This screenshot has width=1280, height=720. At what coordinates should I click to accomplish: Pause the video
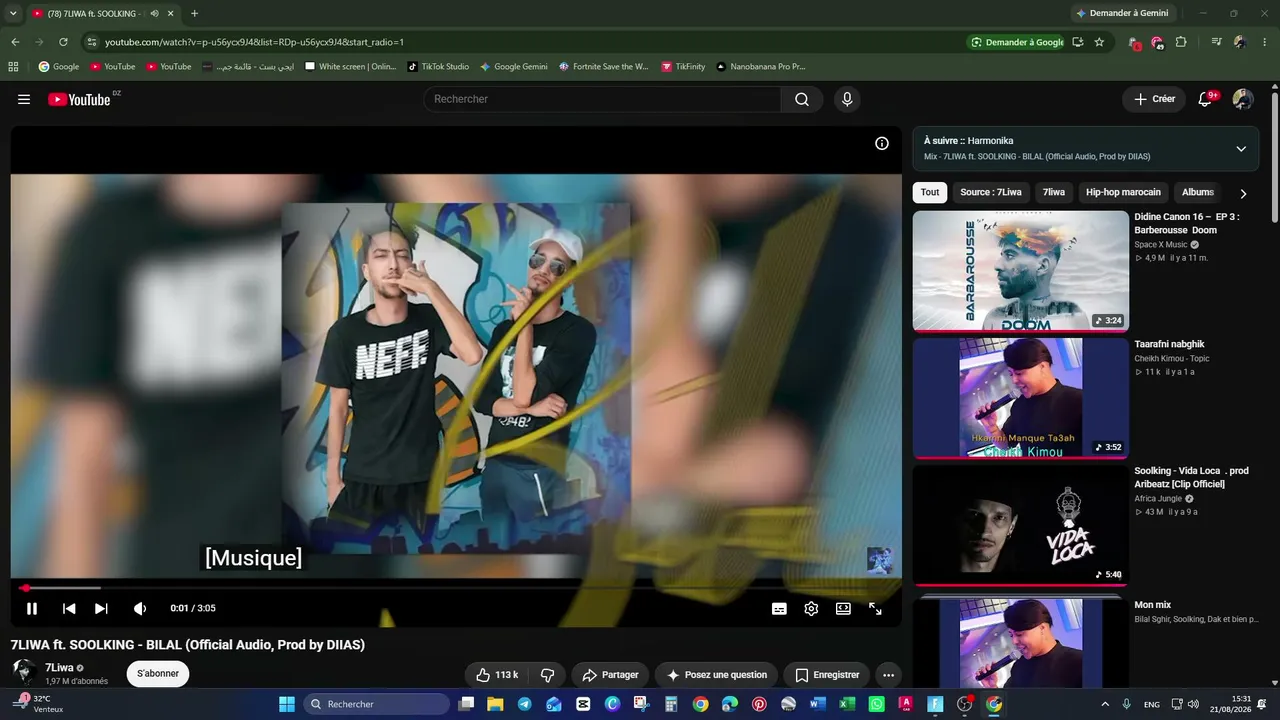pyautogui.click(x=32, y=608)
